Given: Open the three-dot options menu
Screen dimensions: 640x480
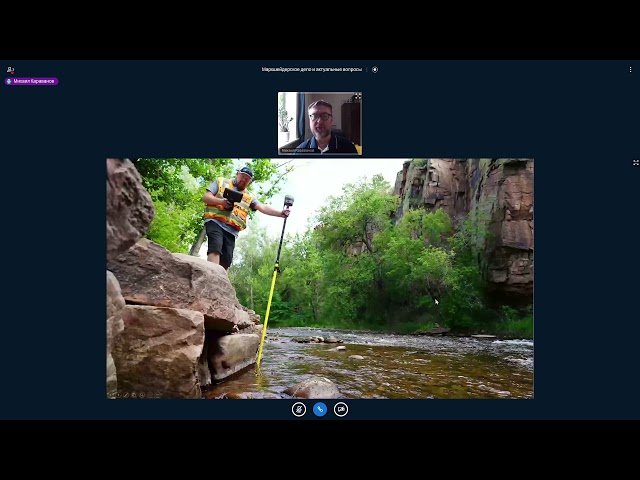Looking at the screenshot, I should pos(630,69).
